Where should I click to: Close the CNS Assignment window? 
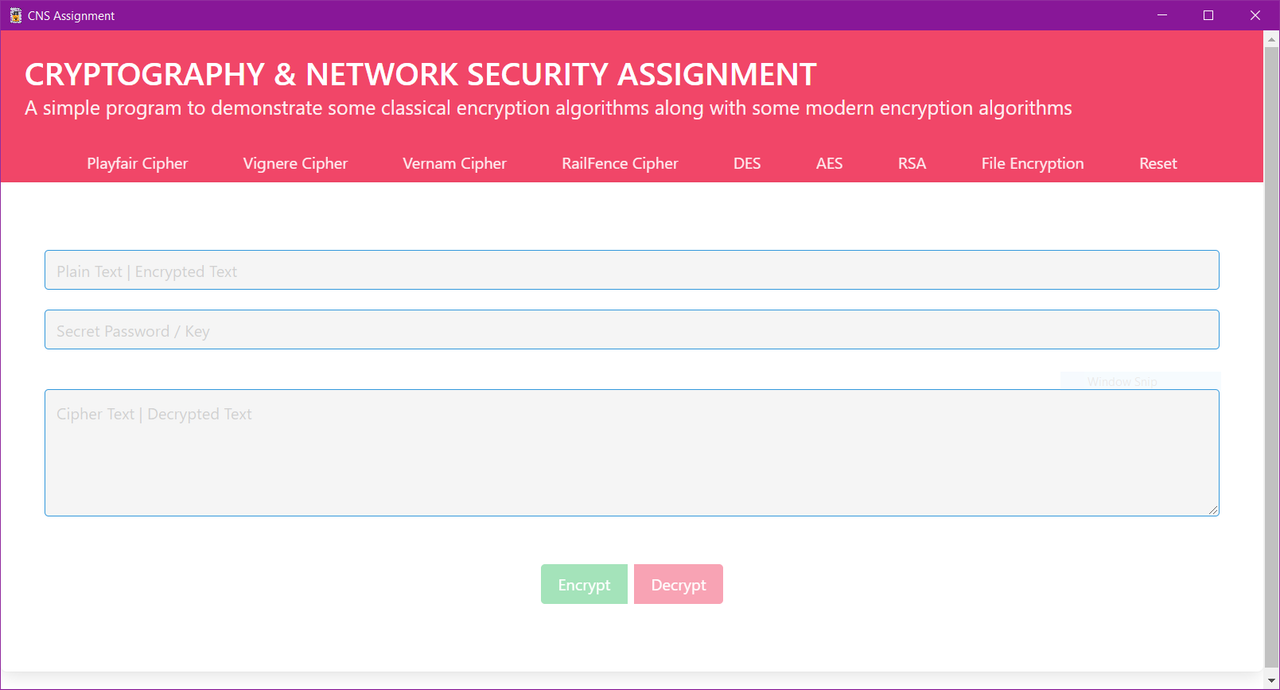pyautogui.click(x=1255, y=15)
